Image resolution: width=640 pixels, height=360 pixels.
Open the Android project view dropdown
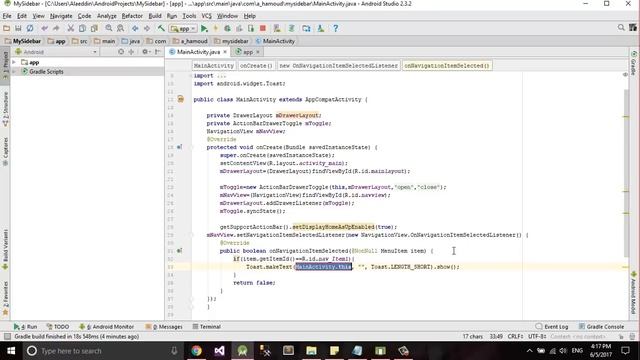tap(56, 52)
